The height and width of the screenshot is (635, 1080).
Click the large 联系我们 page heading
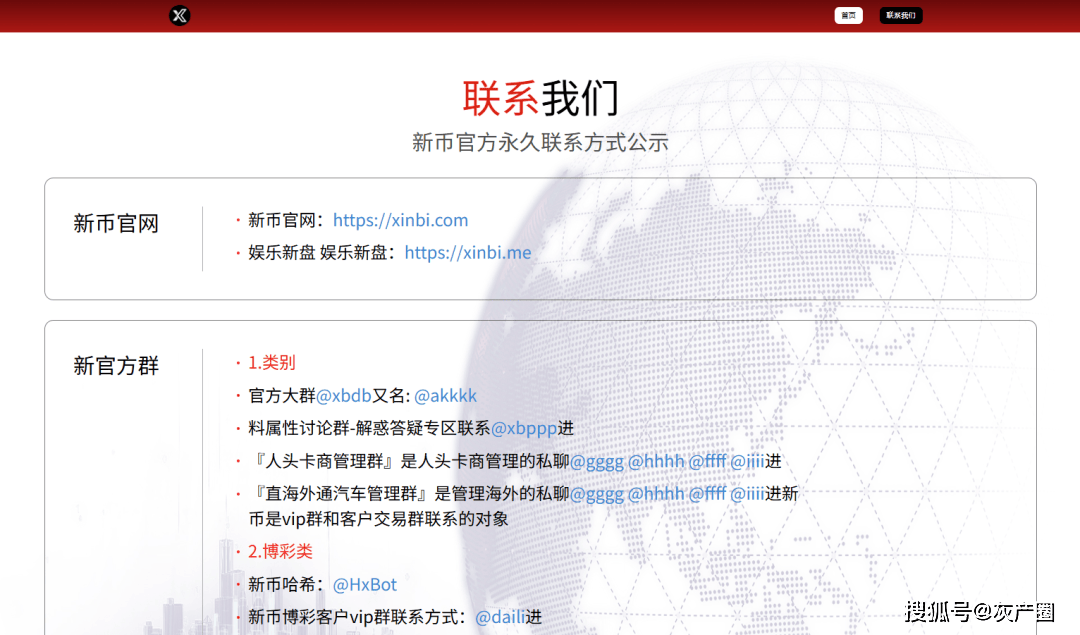[541, 98]
